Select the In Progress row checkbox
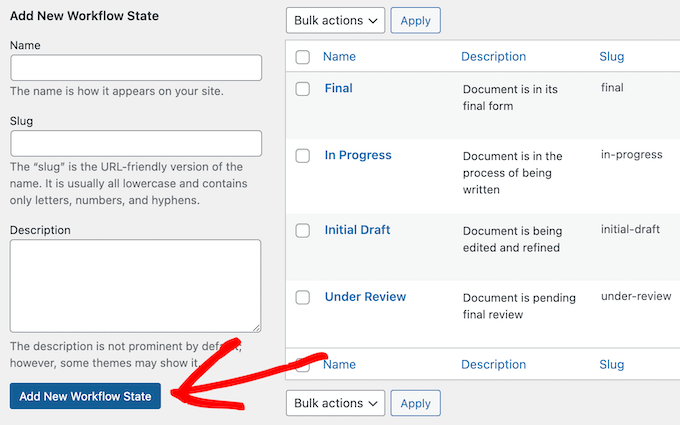680x425 pixels. [303, 156]
